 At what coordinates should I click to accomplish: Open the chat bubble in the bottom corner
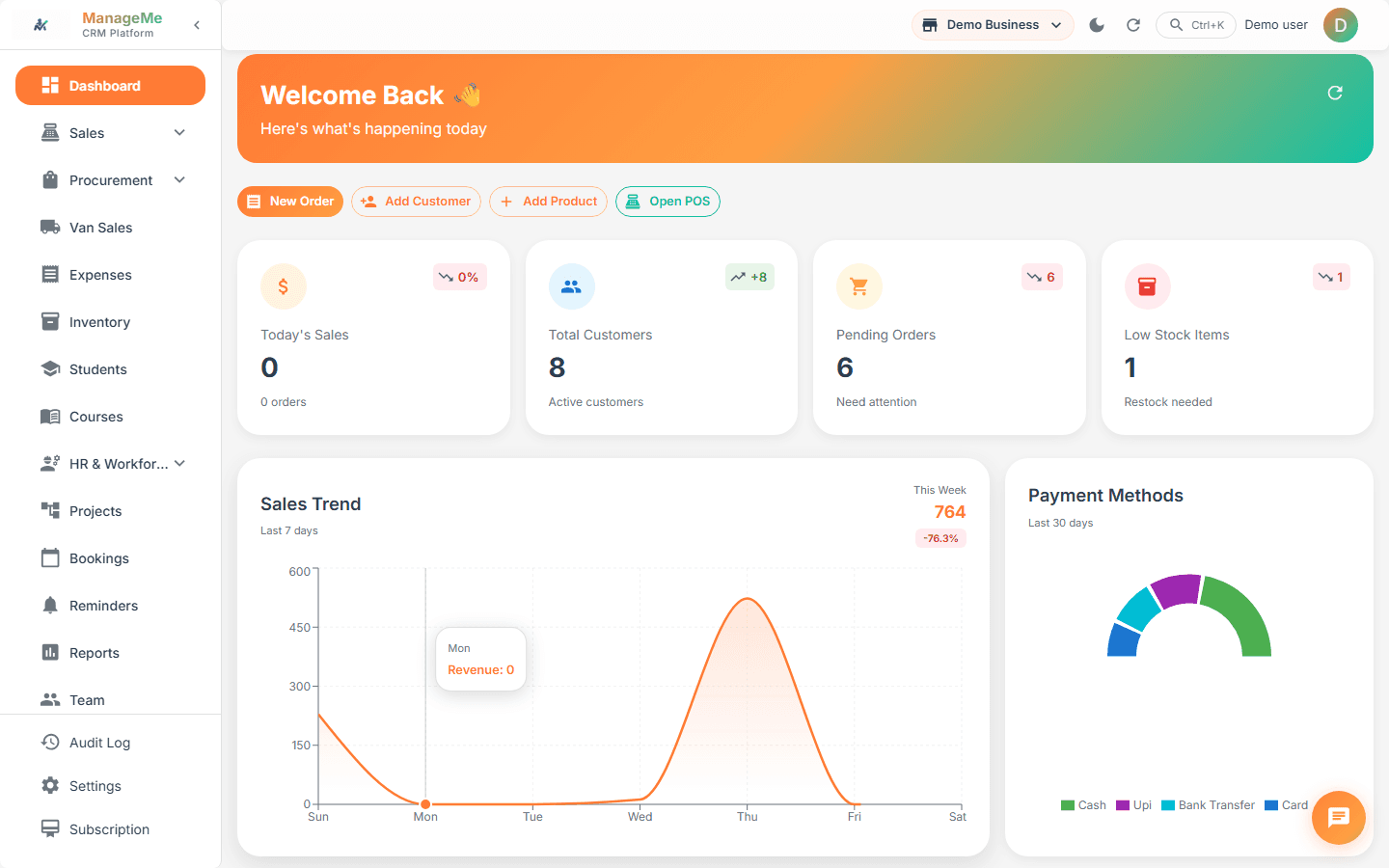click(1338, 817)
